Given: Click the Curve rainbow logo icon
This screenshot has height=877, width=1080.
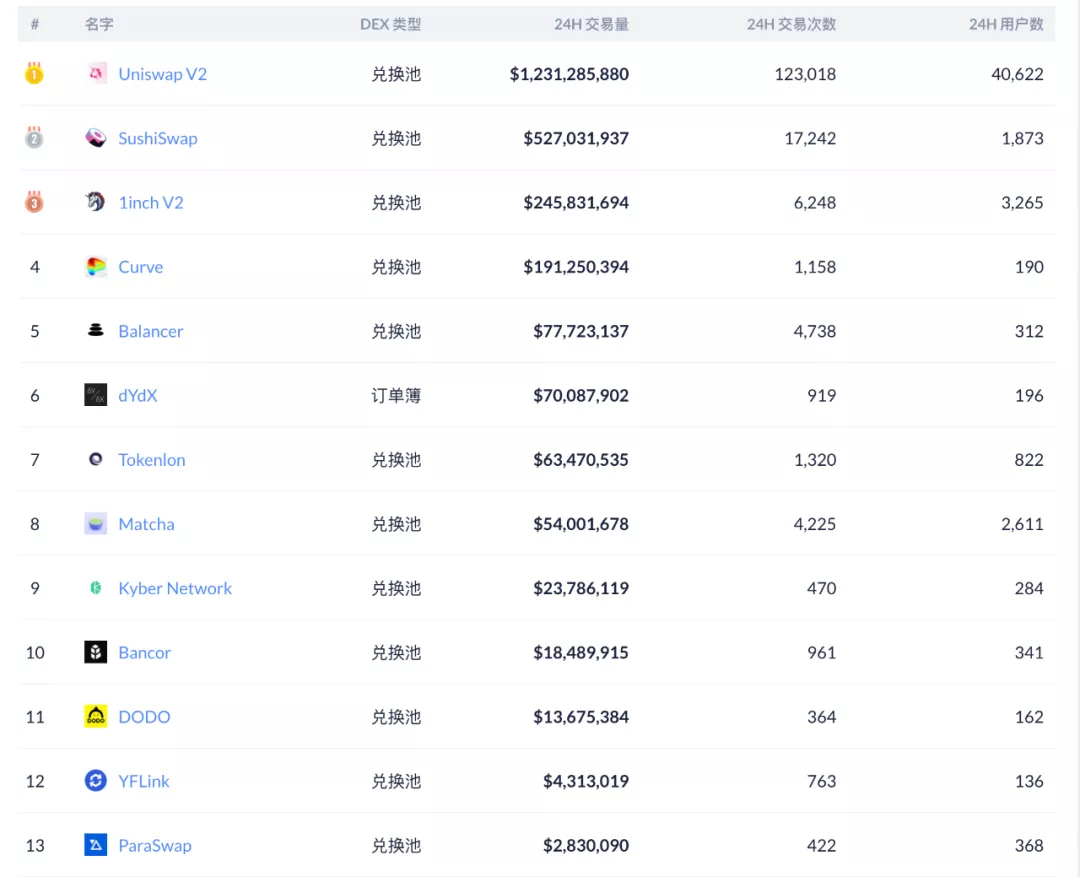Looking at the screenshot, I should click(96, 267).
